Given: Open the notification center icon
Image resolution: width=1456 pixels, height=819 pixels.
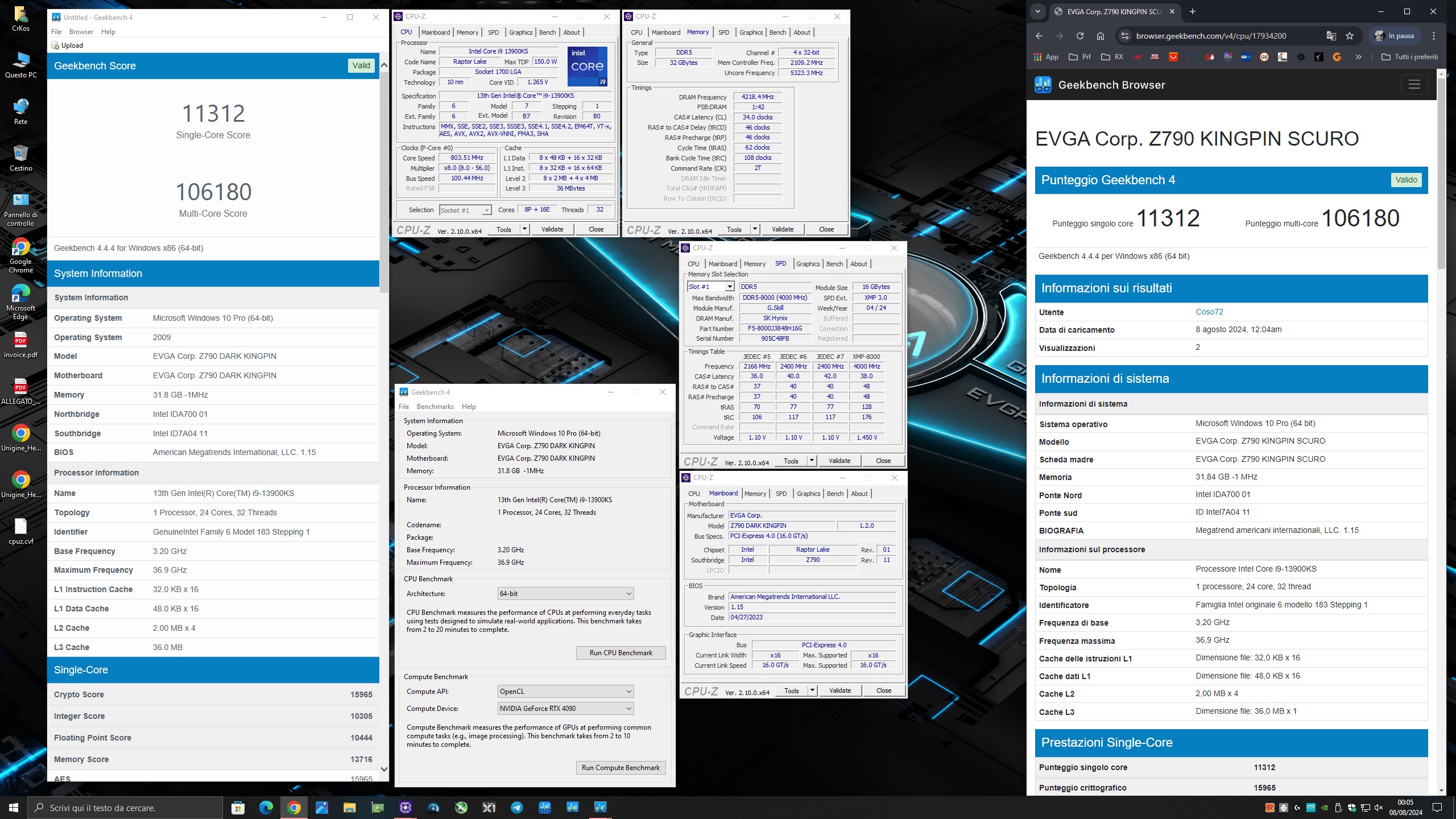Looking at the screenshot, I should (x=1437, y=808).
